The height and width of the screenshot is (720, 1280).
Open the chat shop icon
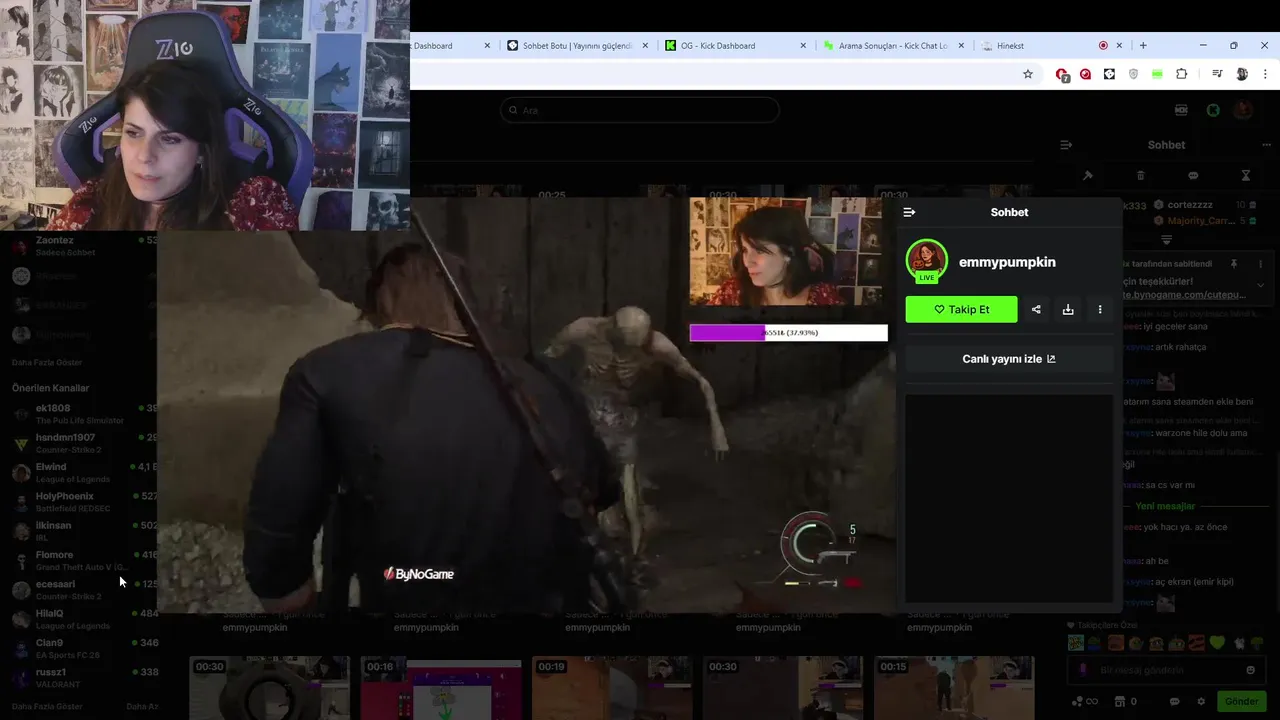(x=1120, y=701)
